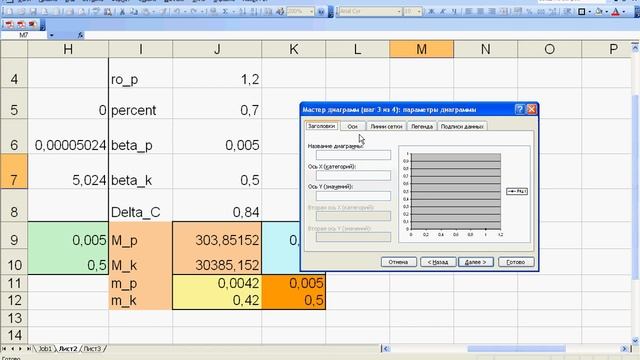Click the Percent Style icon
Screen dimensions: 640x360
click(x=529, y=12)
